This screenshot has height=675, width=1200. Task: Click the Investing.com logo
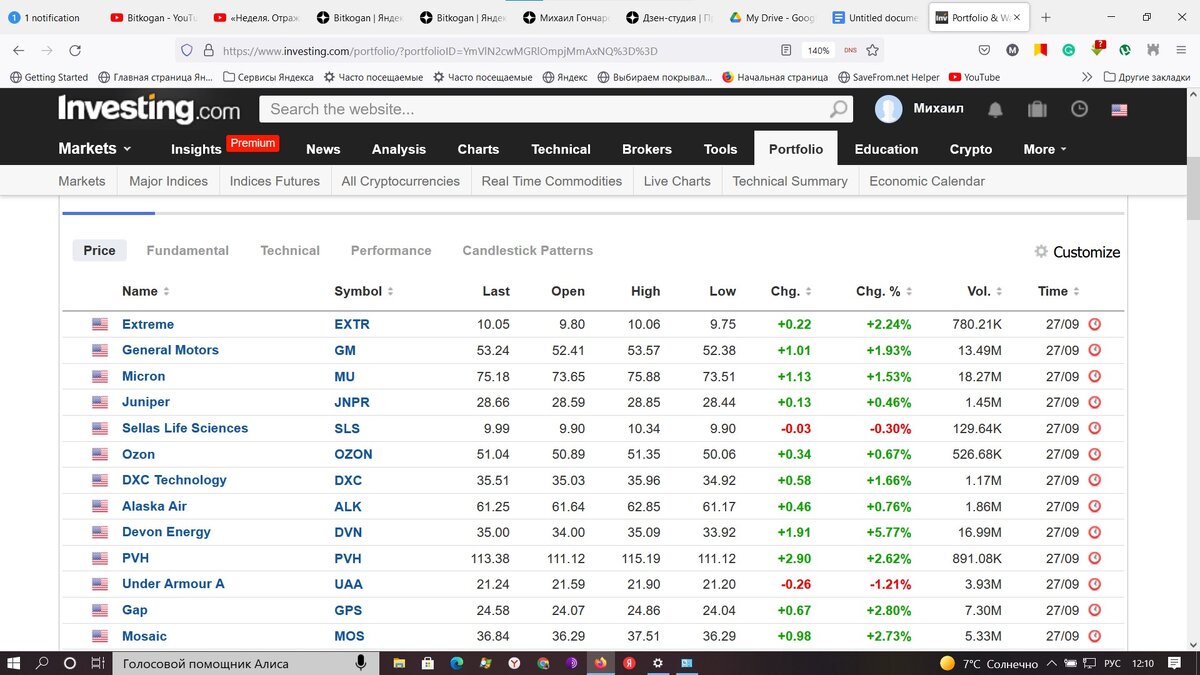click(x=149, y=108)
